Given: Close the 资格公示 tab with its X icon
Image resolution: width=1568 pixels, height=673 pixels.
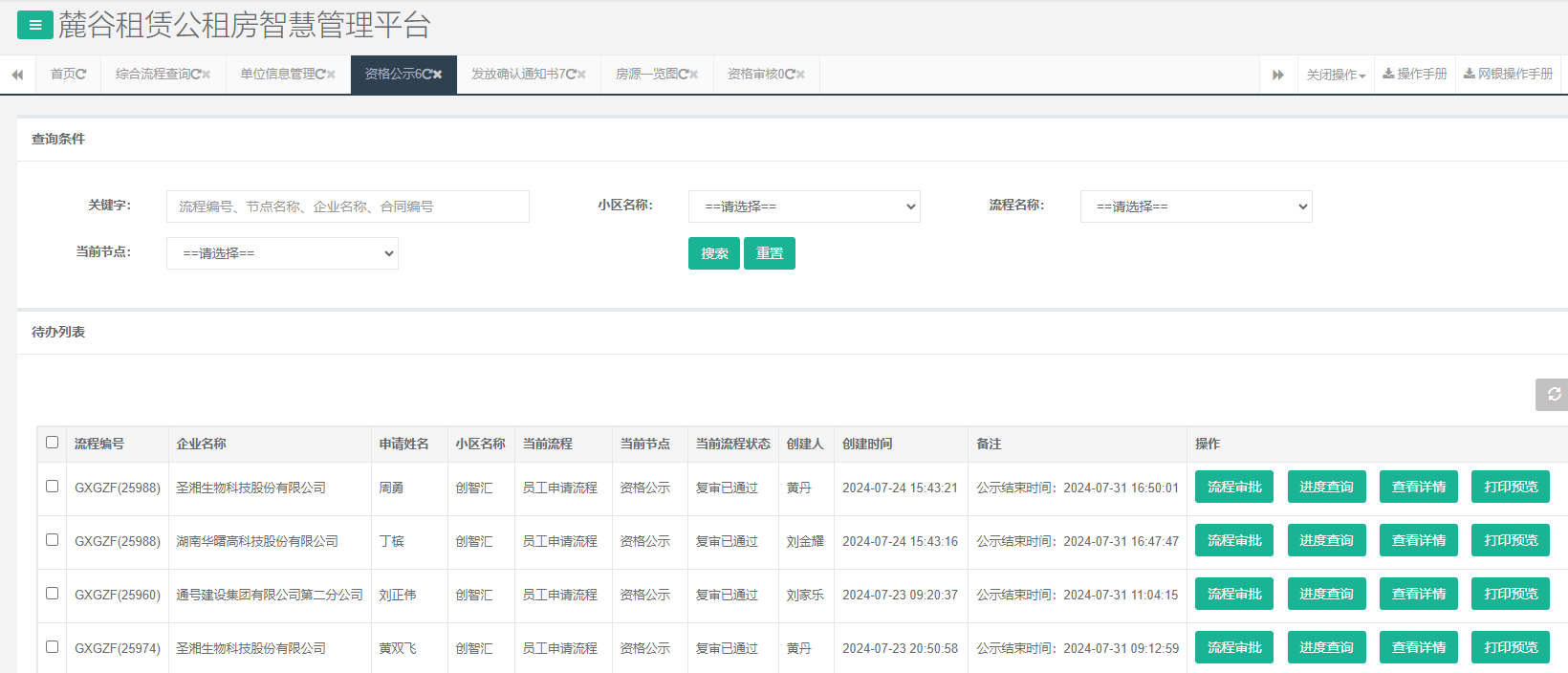Looking at the screenshot, I should pos(438,75).
